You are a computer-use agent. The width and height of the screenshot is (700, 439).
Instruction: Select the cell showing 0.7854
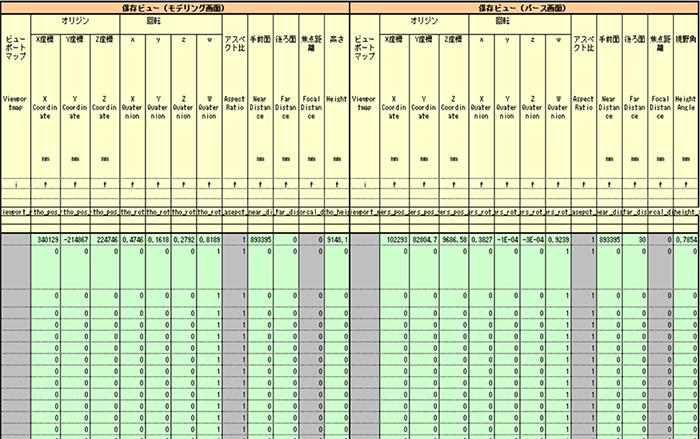(685, 241)
